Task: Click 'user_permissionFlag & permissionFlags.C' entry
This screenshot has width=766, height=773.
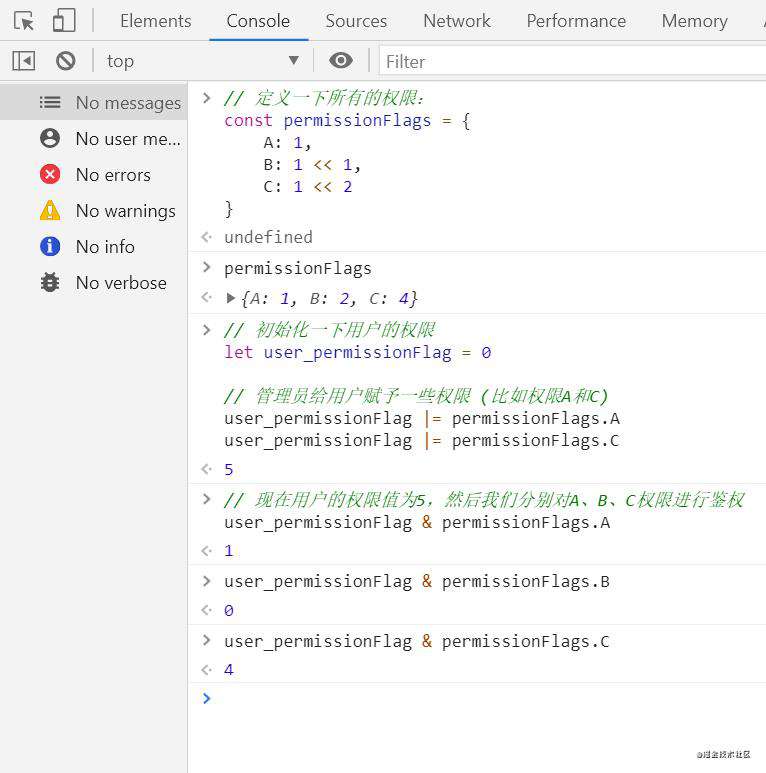Action: (417, 641)
